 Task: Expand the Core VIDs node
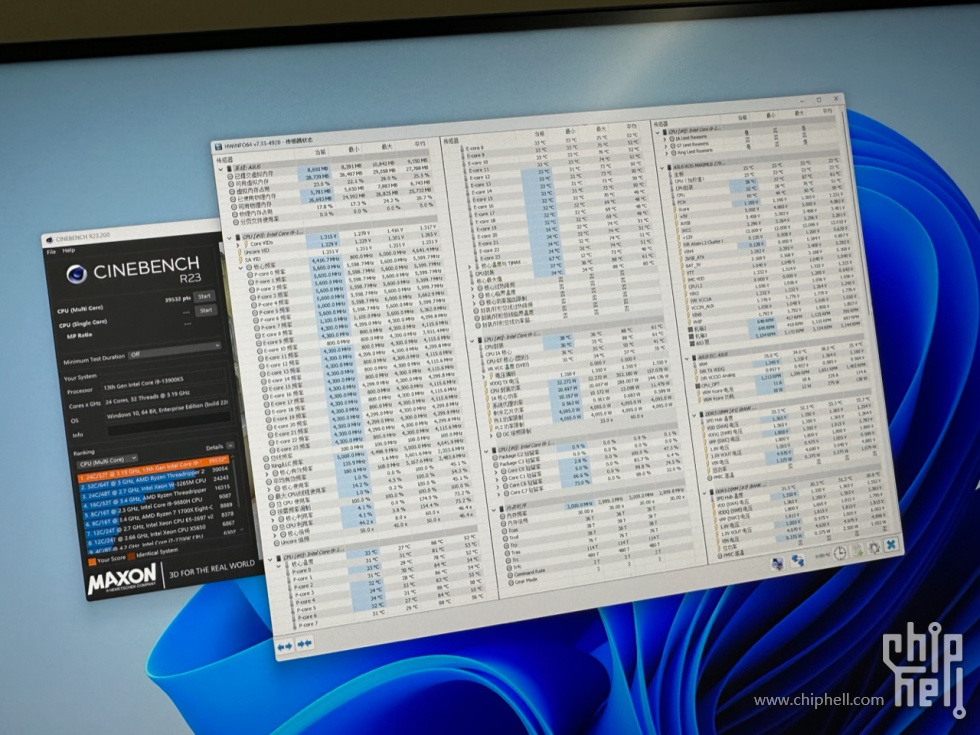(x=238, y=245)
